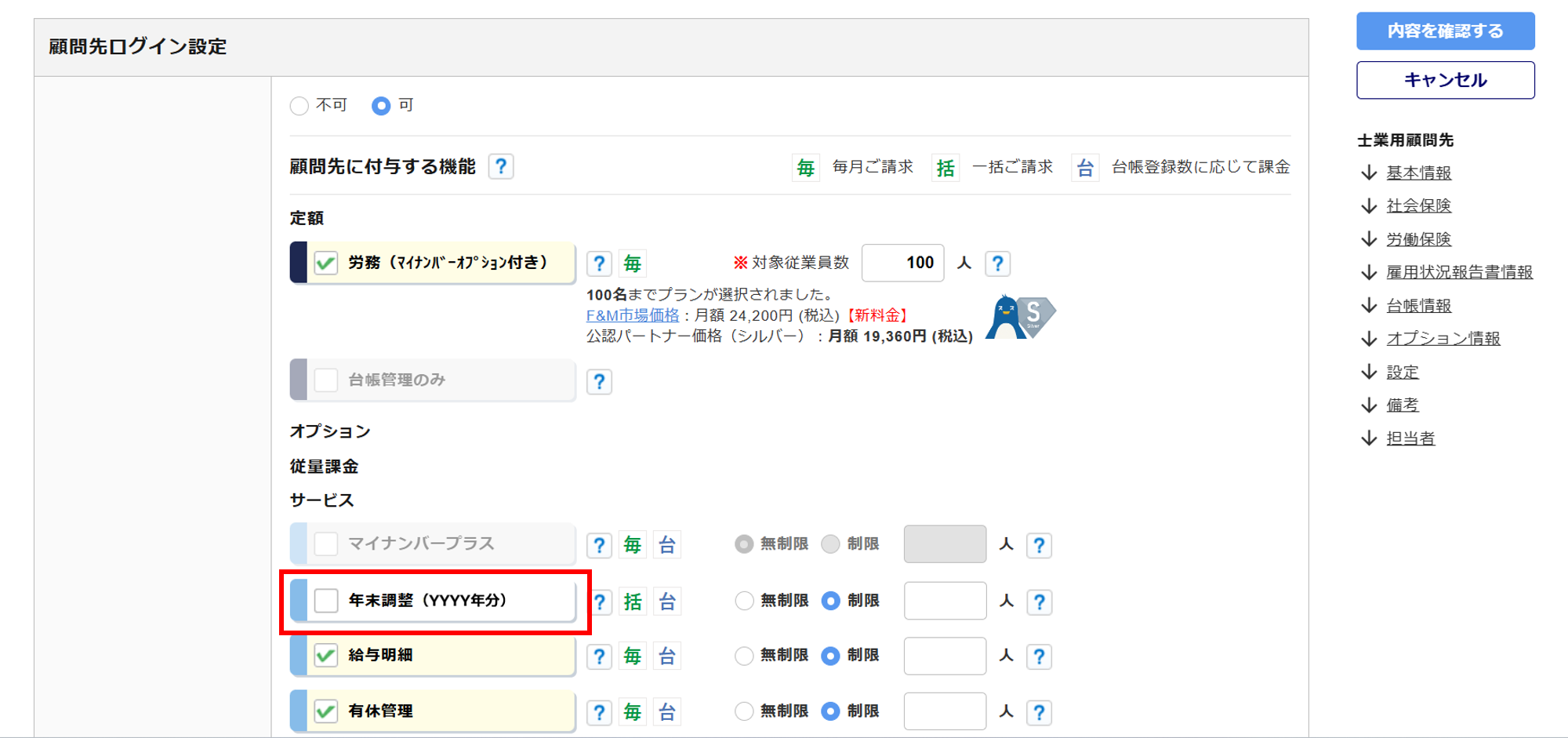Click the キャンセル button
The height and width of the screenshot is (738, 1568).
(x=1446, y=80)
